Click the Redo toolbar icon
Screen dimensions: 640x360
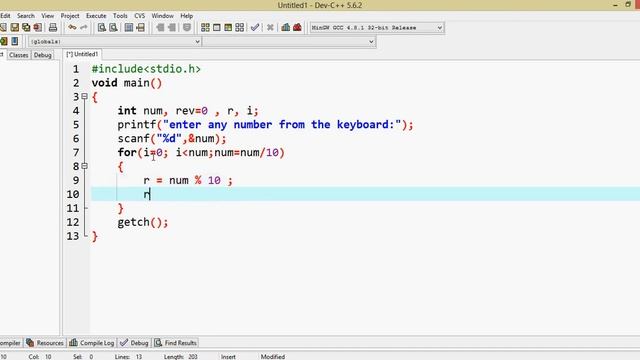[x=84, y=27]
